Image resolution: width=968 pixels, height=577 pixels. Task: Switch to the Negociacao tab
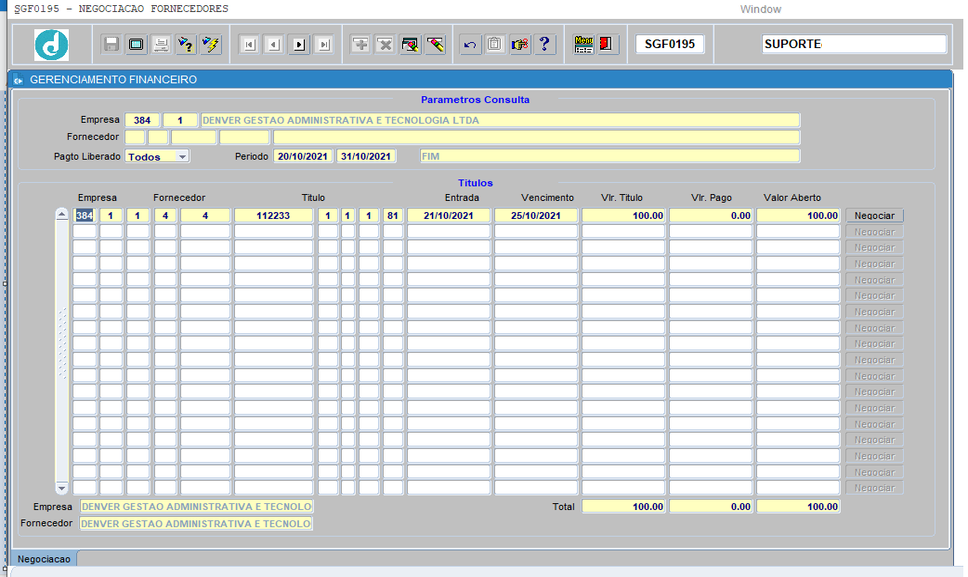coord(44,559)
